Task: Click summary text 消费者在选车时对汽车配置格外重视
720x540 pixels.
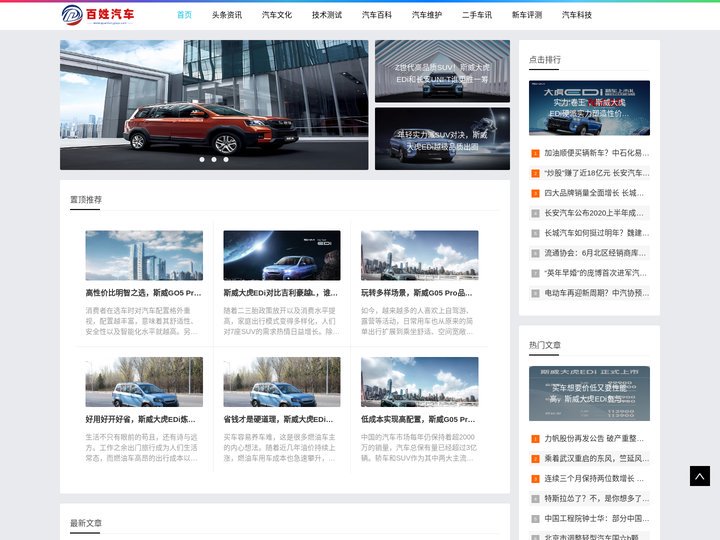Action: [x=141, y=321]
